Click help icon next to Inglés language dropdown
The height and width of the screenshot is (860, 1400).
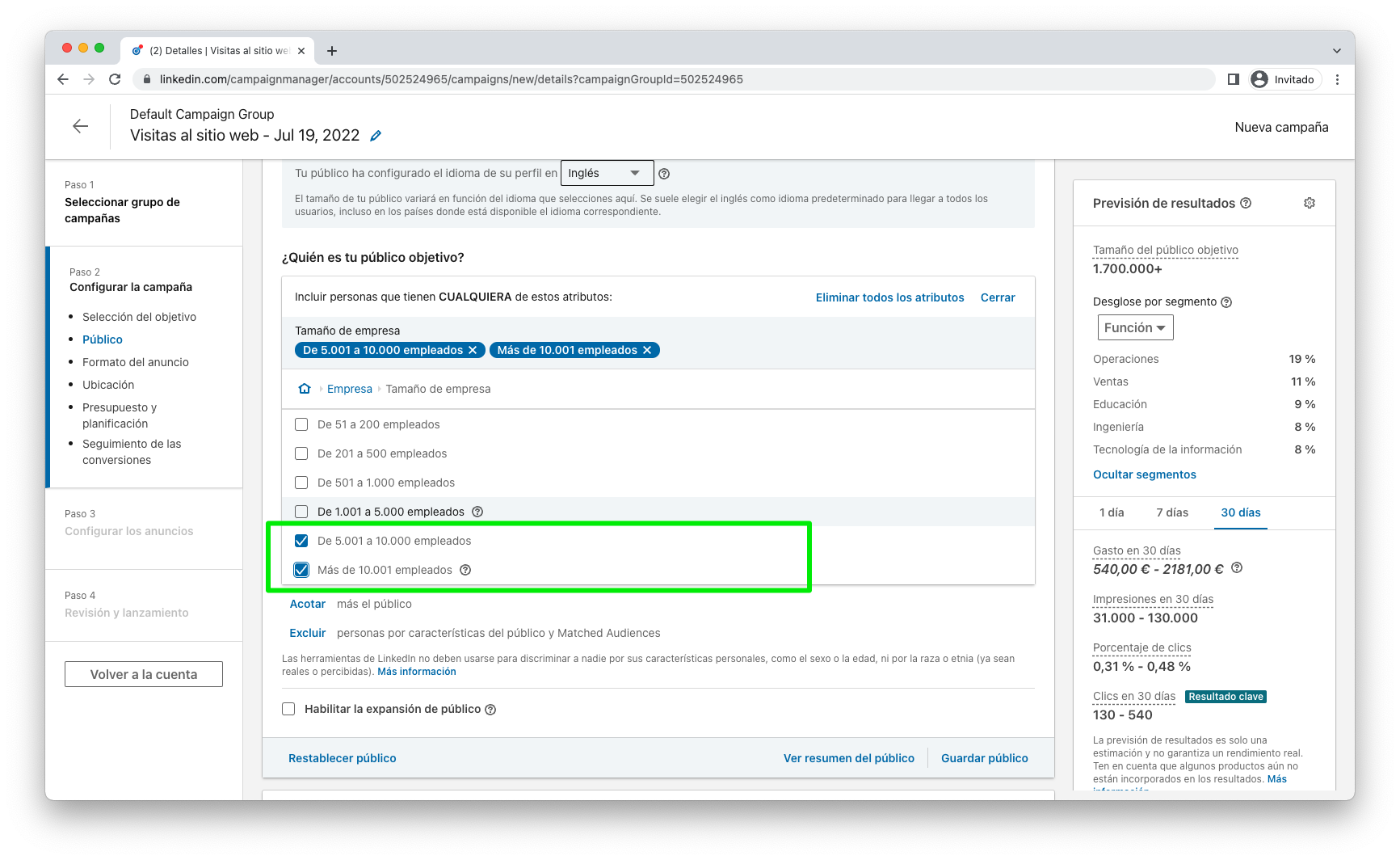[664, 174]
